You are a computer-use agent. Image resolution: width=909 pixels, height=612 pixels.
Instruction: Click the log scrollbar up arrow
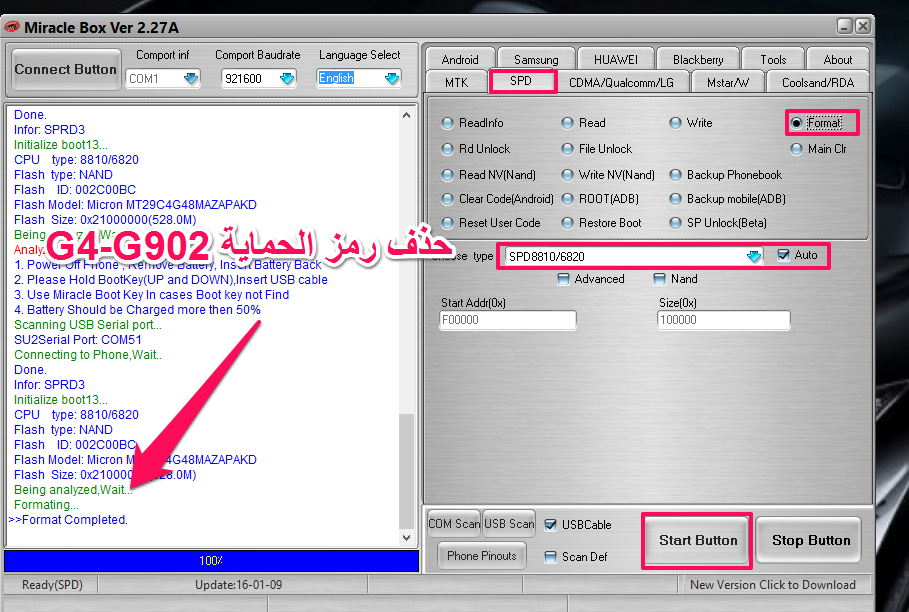click(x=407, y=115)
